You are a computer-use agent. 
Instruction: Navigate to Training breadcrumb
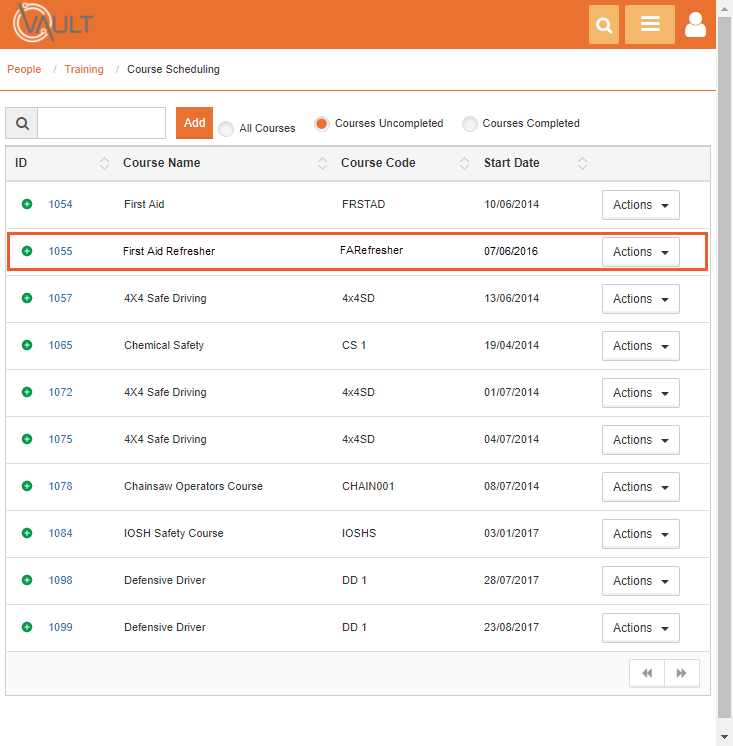coord(84,70)
